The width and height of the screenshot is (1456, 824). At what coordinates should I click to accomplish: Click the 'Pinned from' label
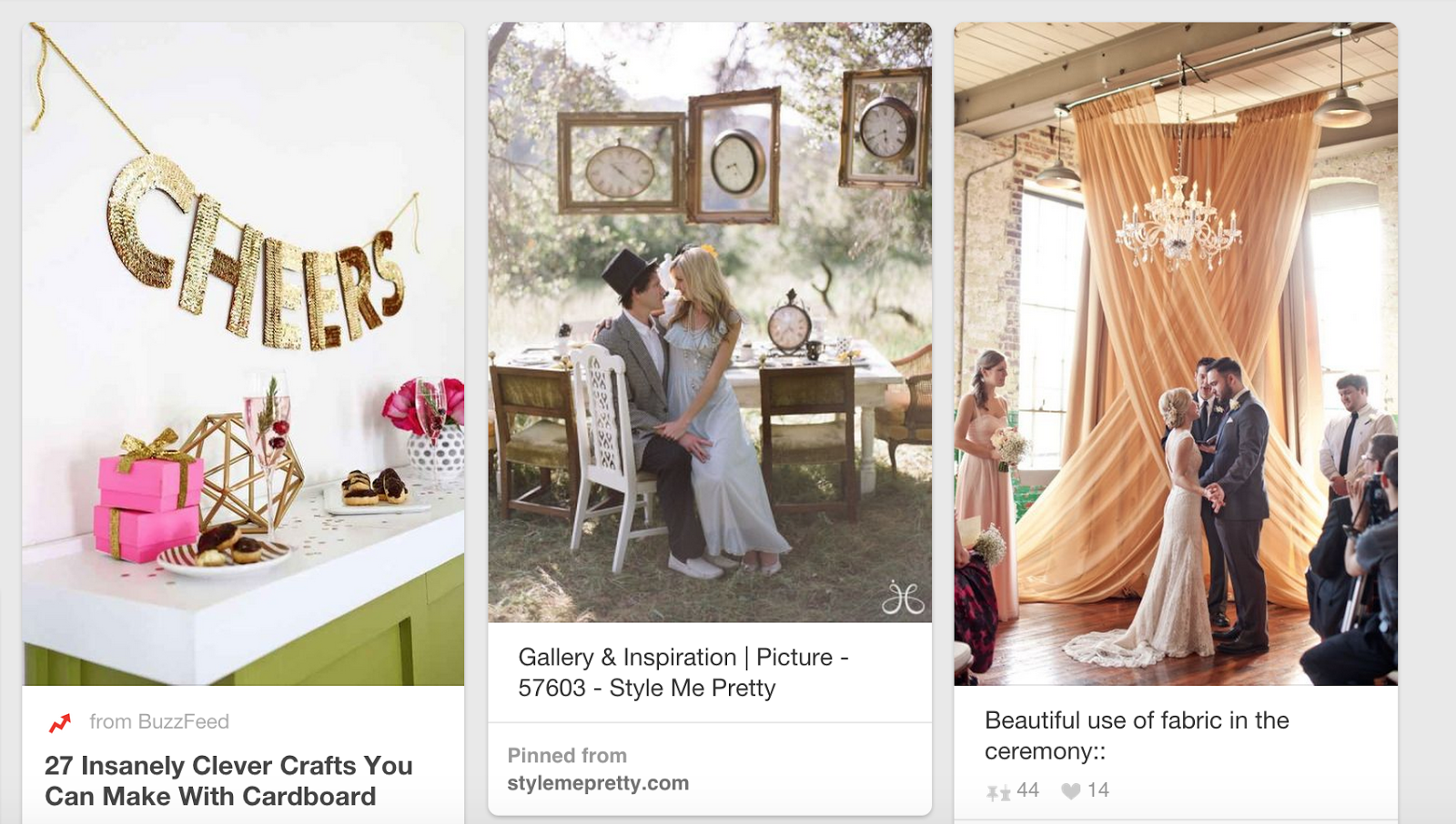(567, 755)
